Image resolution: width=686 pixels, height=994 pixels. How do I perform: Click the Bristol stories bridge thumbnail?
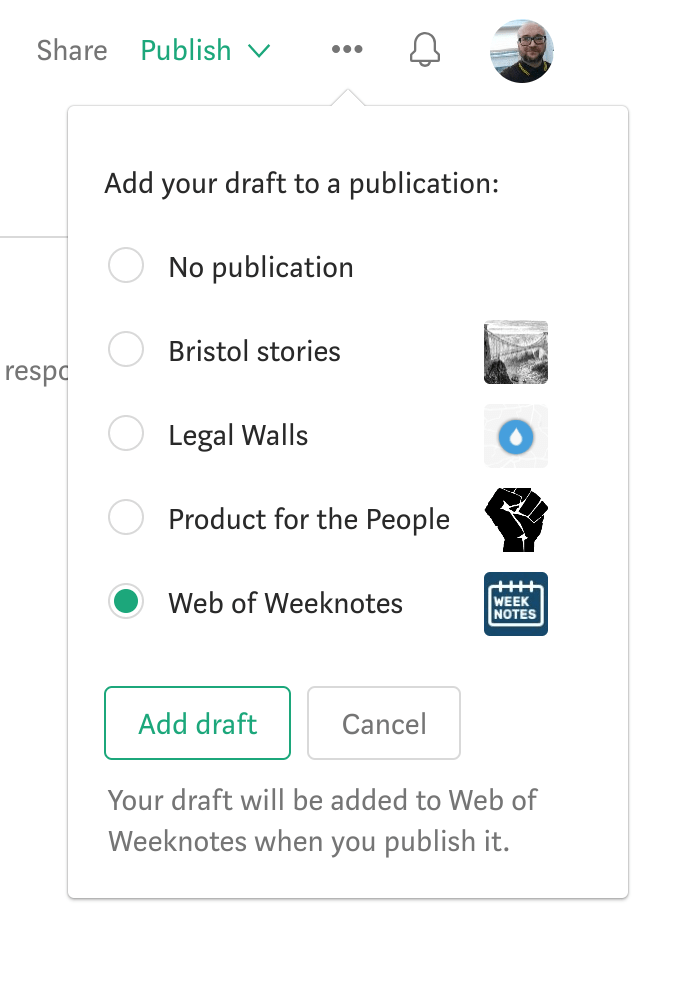pyautogui.click(x=515, y=352)
